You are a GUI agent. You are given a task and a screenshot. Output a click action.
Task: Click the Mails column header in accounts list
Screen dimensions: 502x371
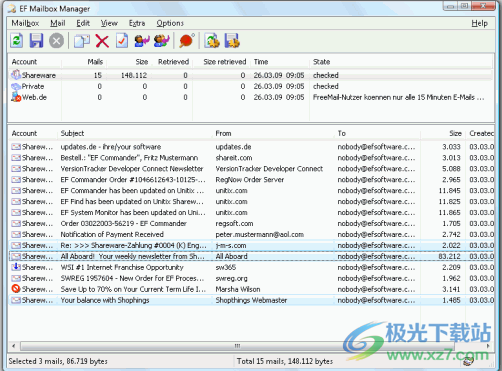(84, 62)
